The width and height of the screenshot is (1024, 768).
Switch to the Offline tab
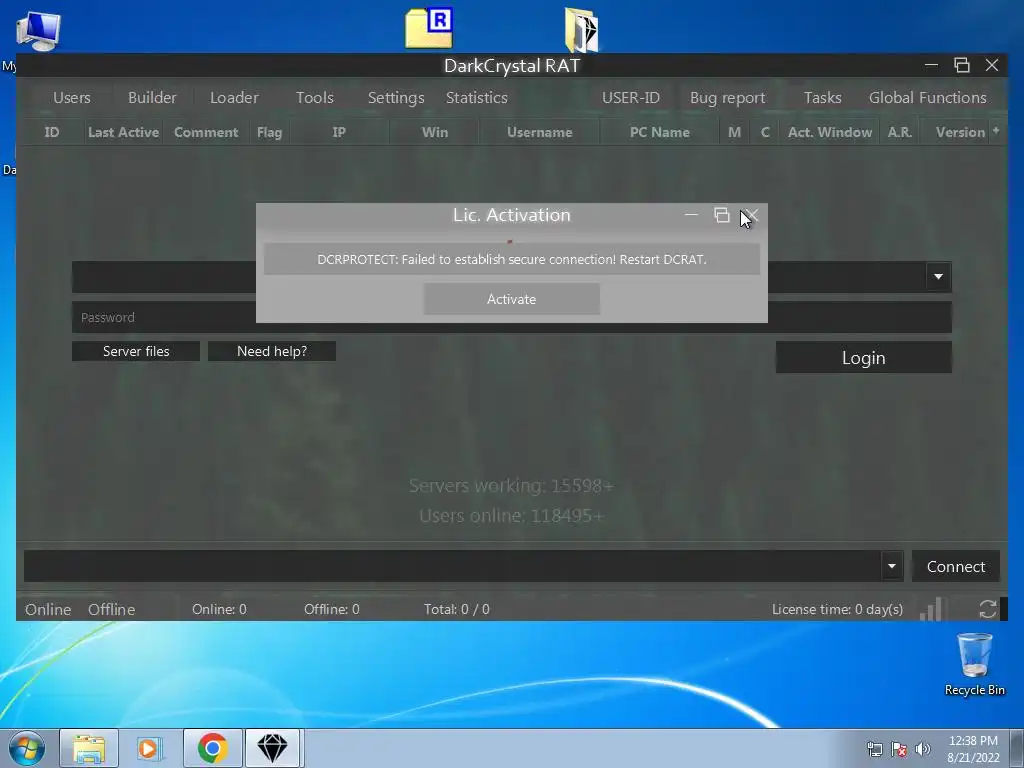click(111, 609)
